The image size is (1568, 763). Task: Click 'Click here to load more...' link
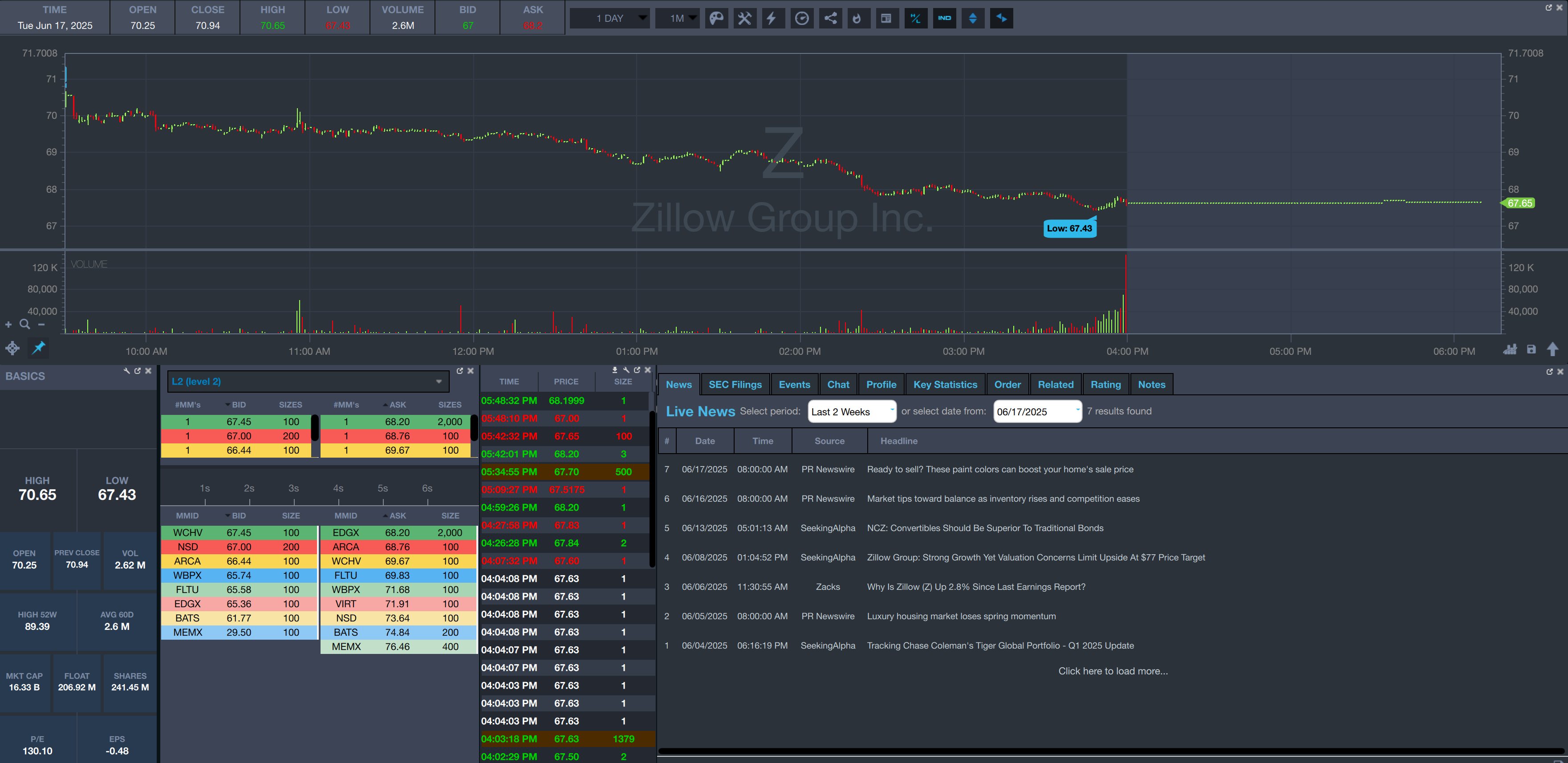(1113, 671)
